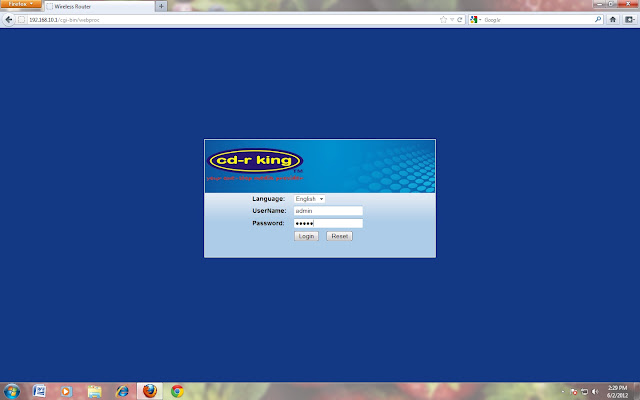
Task: Click the UserName field containing admin
Action: (x=328, y=211)
